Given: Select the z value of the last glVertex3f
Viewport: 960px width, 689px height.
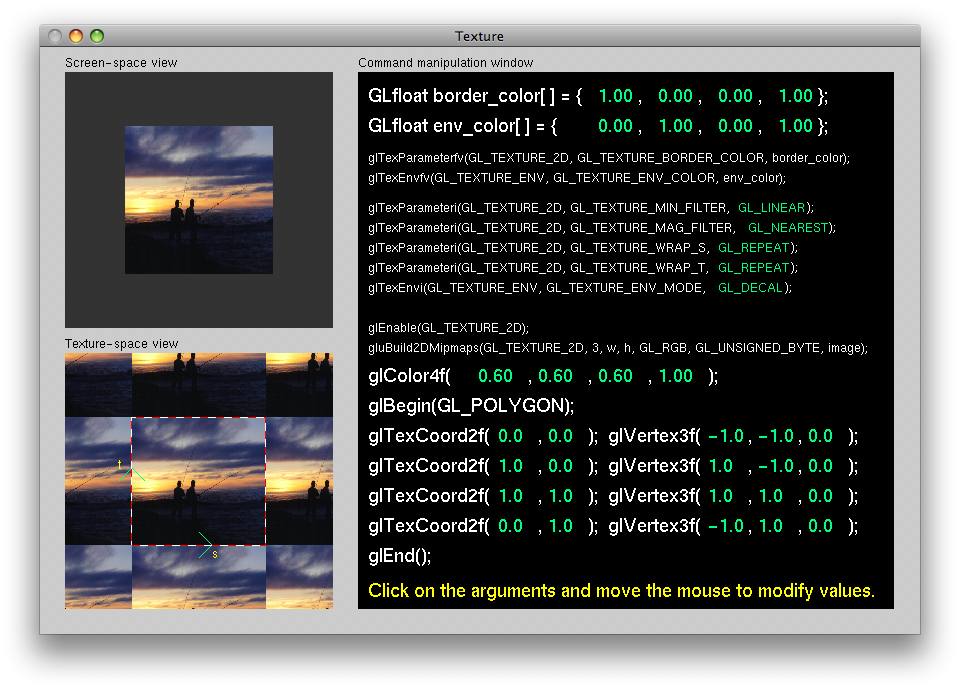Looking at the screenshot, I should click(820, 526).
